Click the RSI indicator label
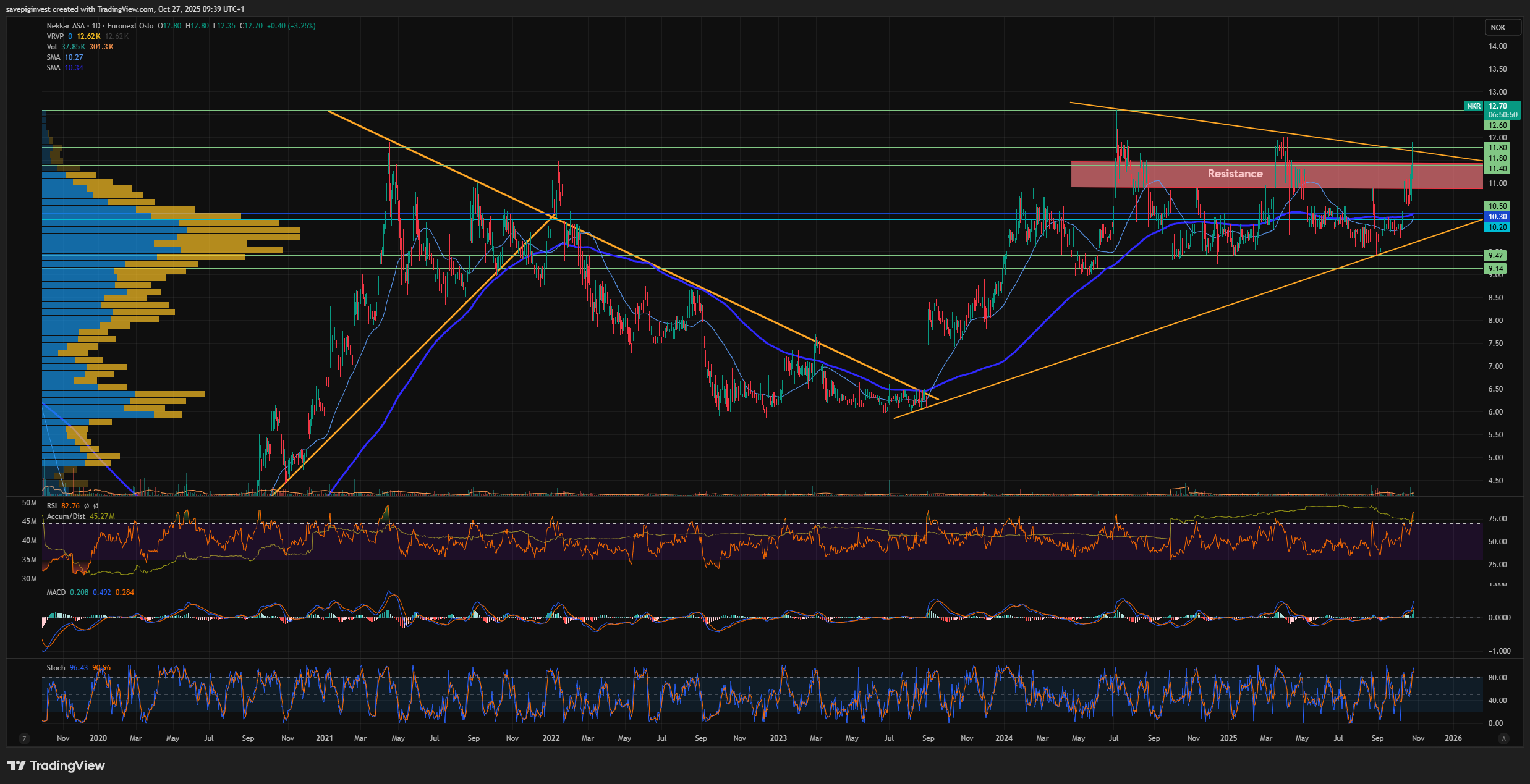This screenshot has width=1530, height=784. point(52,506)
